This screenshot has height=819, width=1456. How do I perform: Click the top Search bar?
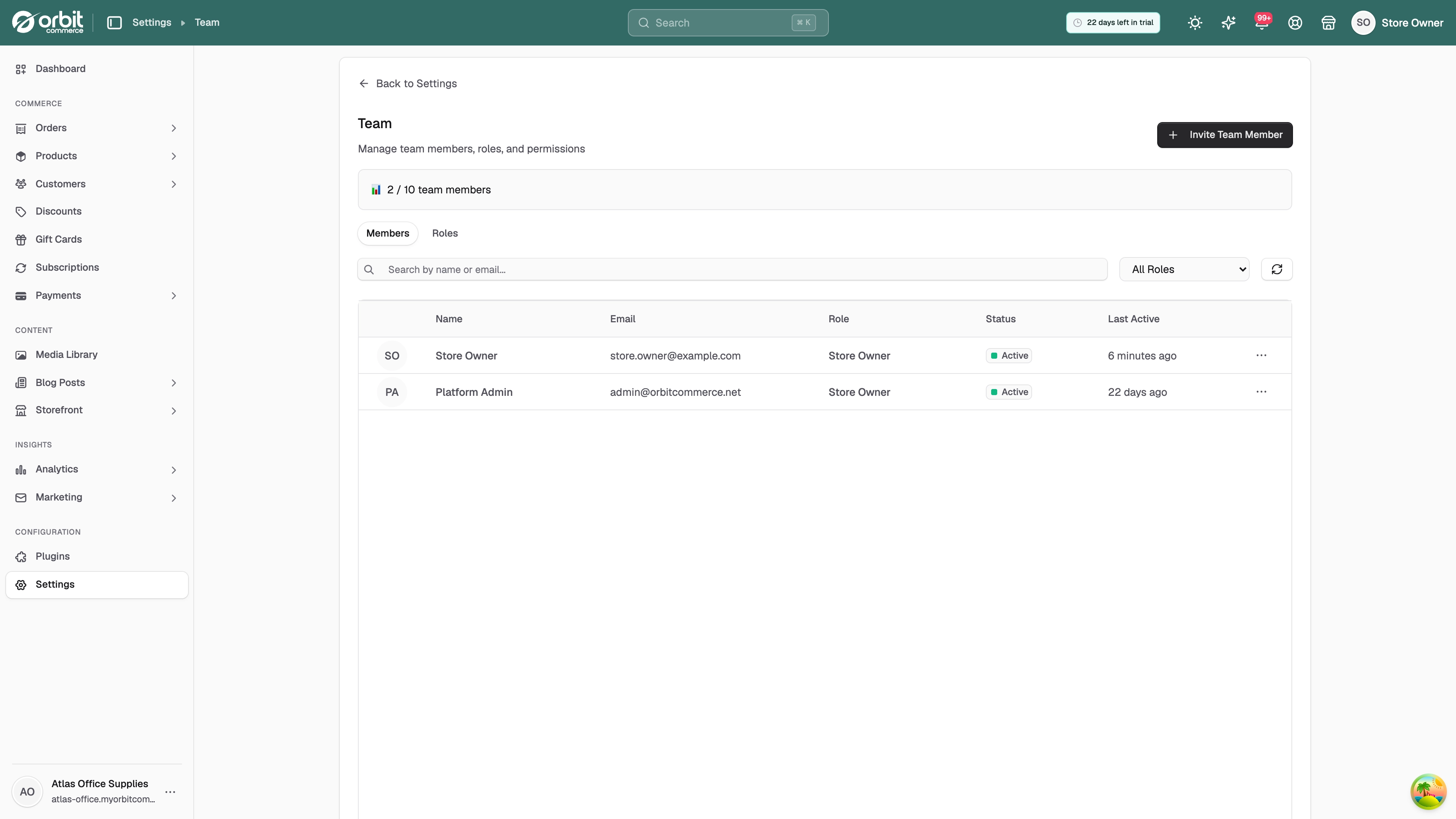point(728,23)
